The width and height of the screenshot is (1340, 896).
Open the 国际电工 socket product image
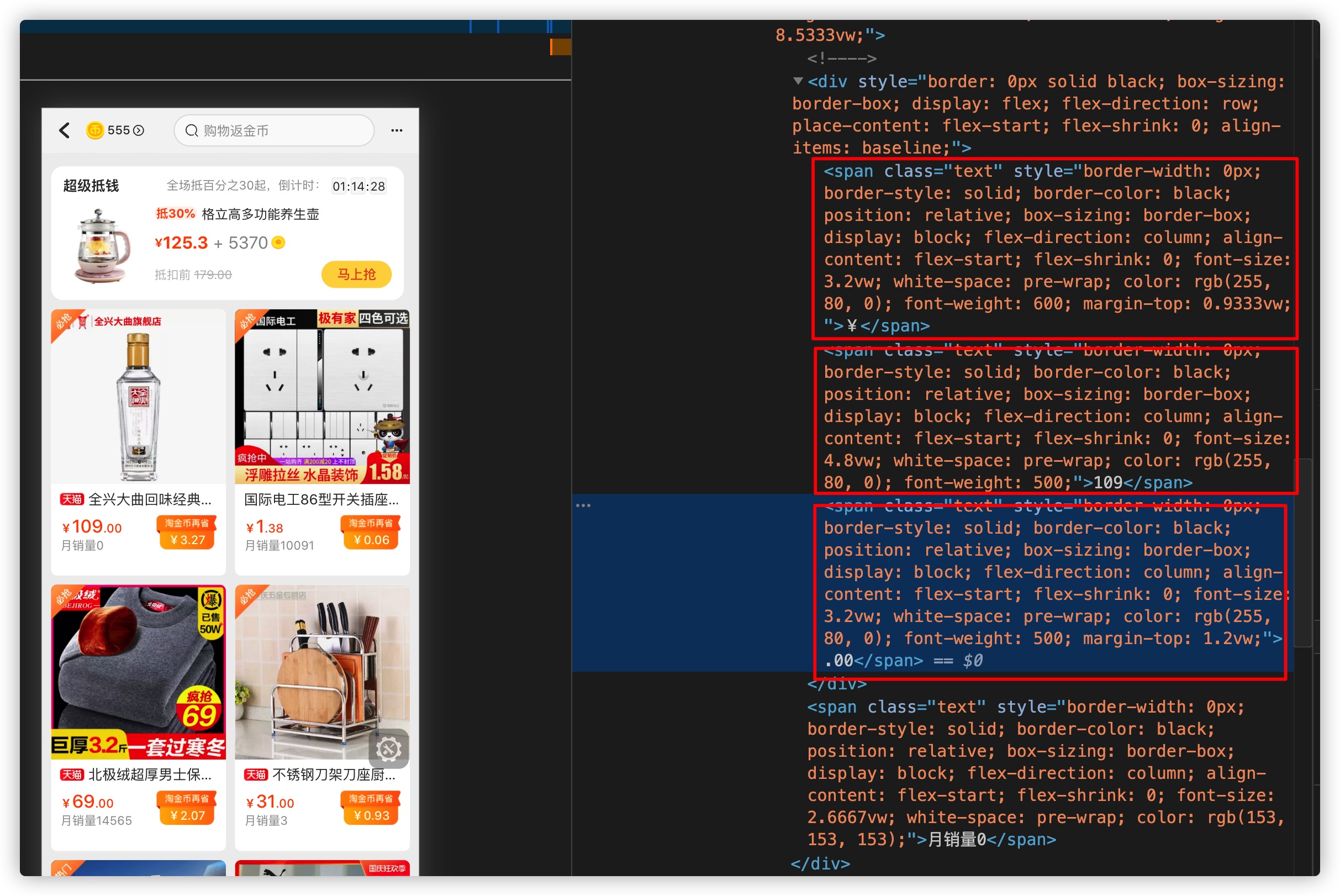tap(322, 397)
